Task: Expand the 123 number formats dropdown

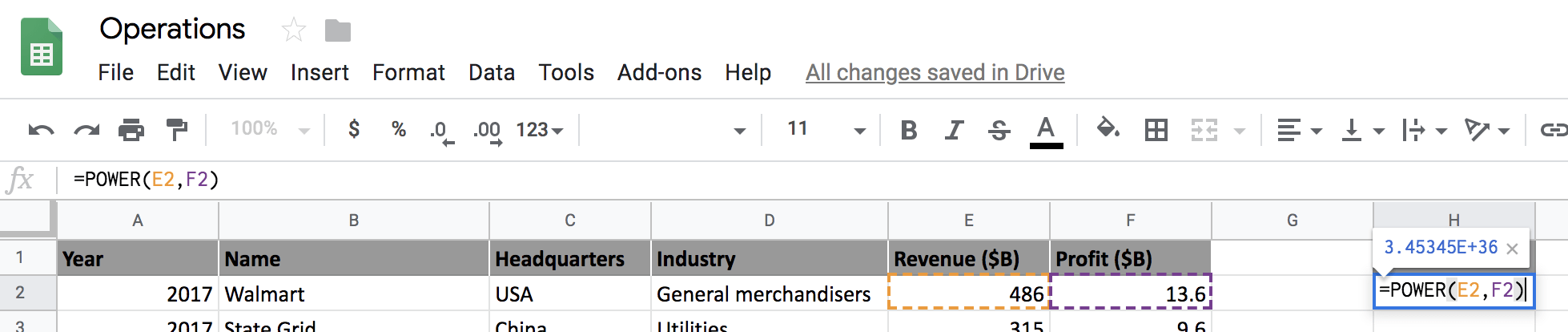Action: point(540,130)
